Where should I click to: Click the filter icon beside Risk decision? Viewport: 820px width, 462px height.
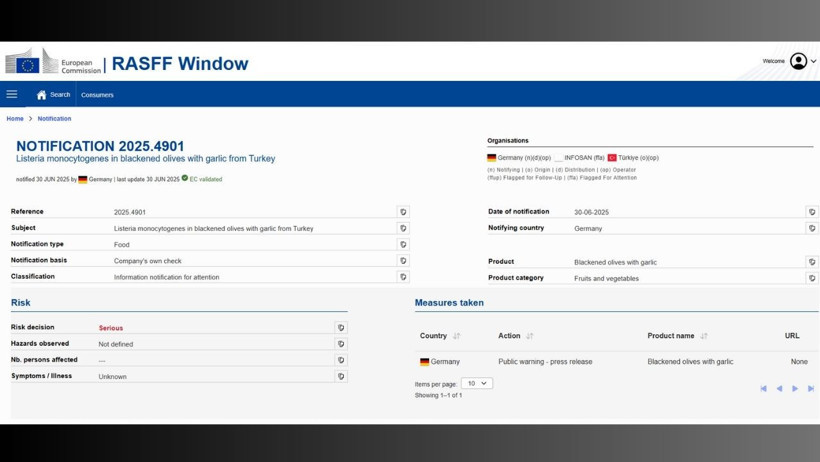click(341, 328)
